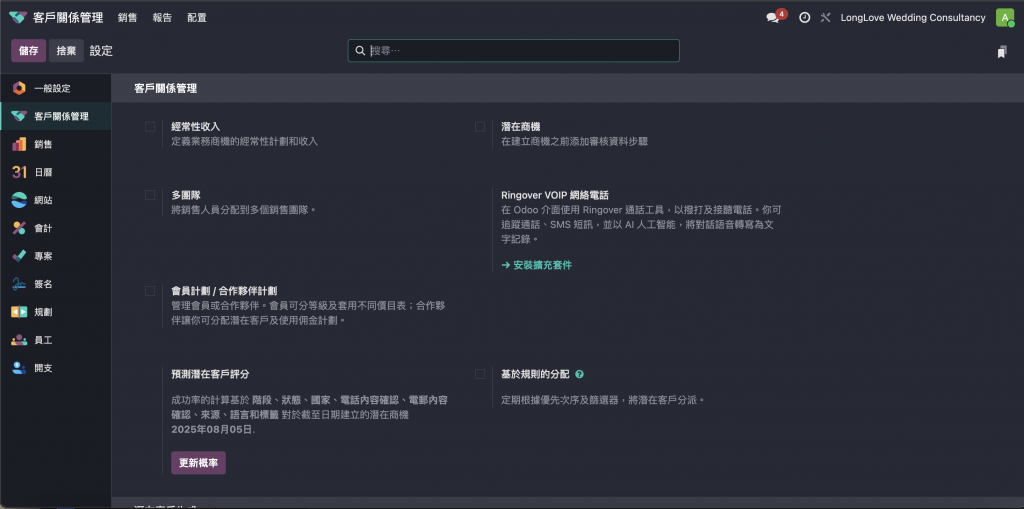Enable the 會員計劃 / 合作夥伴計劃 checkbox
The image size is (1024, 509).
pyautogui.click(x=150, y=291)
